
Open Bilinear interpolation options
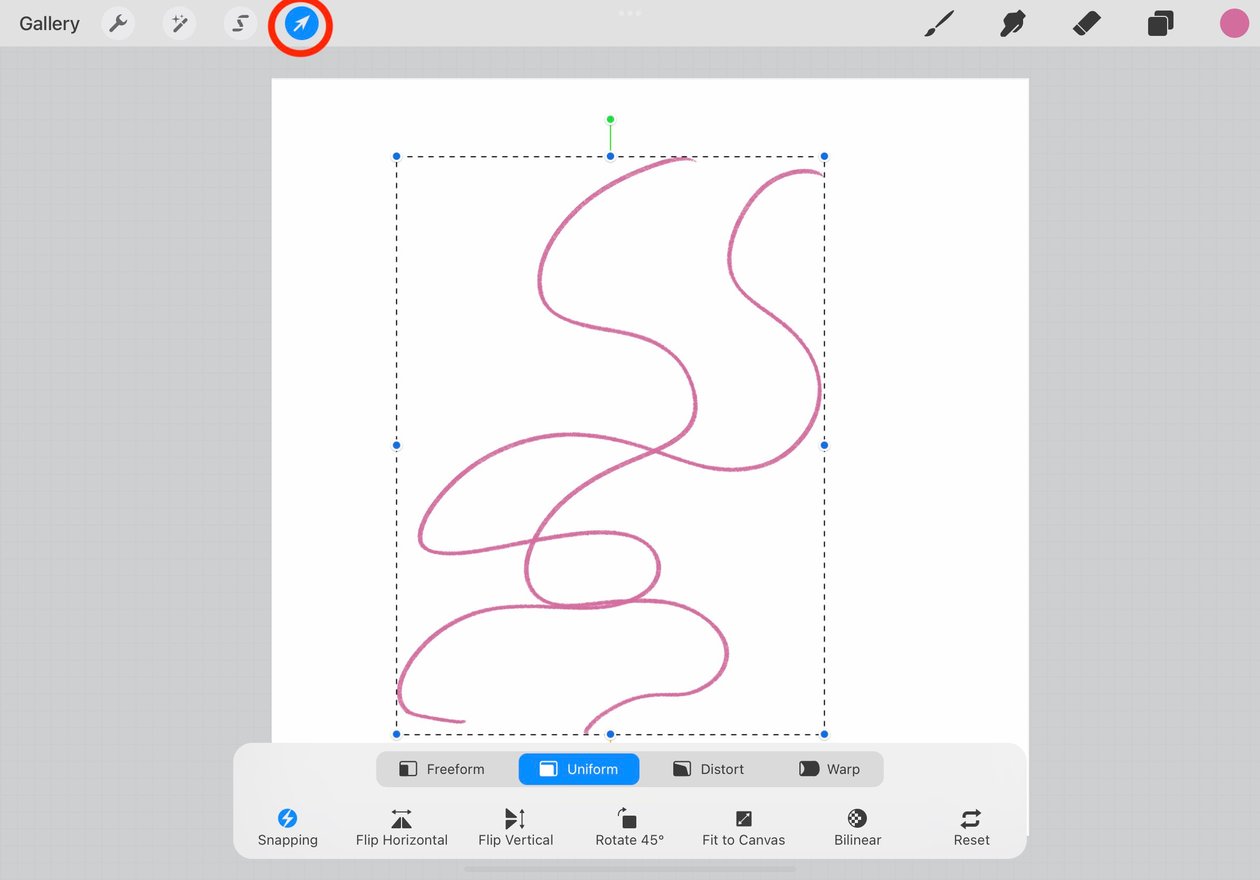click(858, 828)
